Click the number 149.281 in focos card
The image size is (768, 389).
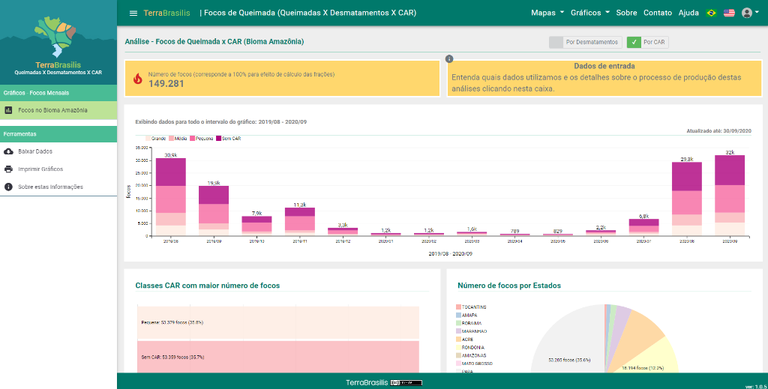[x=166, y=84]
